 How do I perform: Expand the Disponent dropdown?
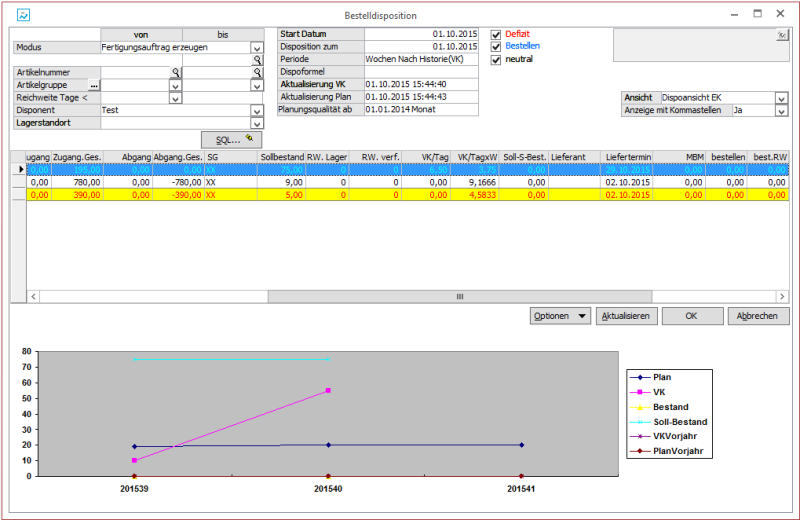tap(257, 111)
